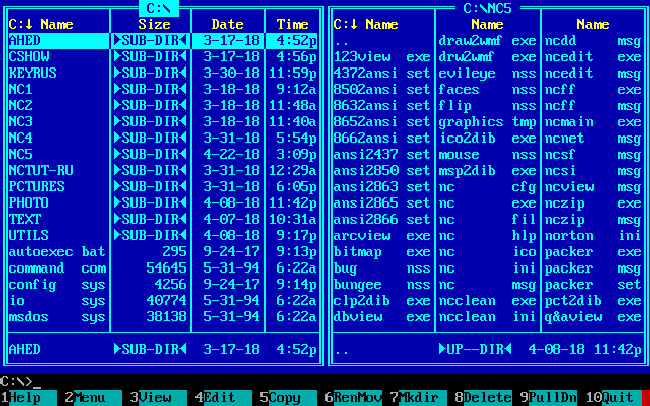Select the bug nss file
The height and width of the screenshot is (406, 650).
(382, 268)
